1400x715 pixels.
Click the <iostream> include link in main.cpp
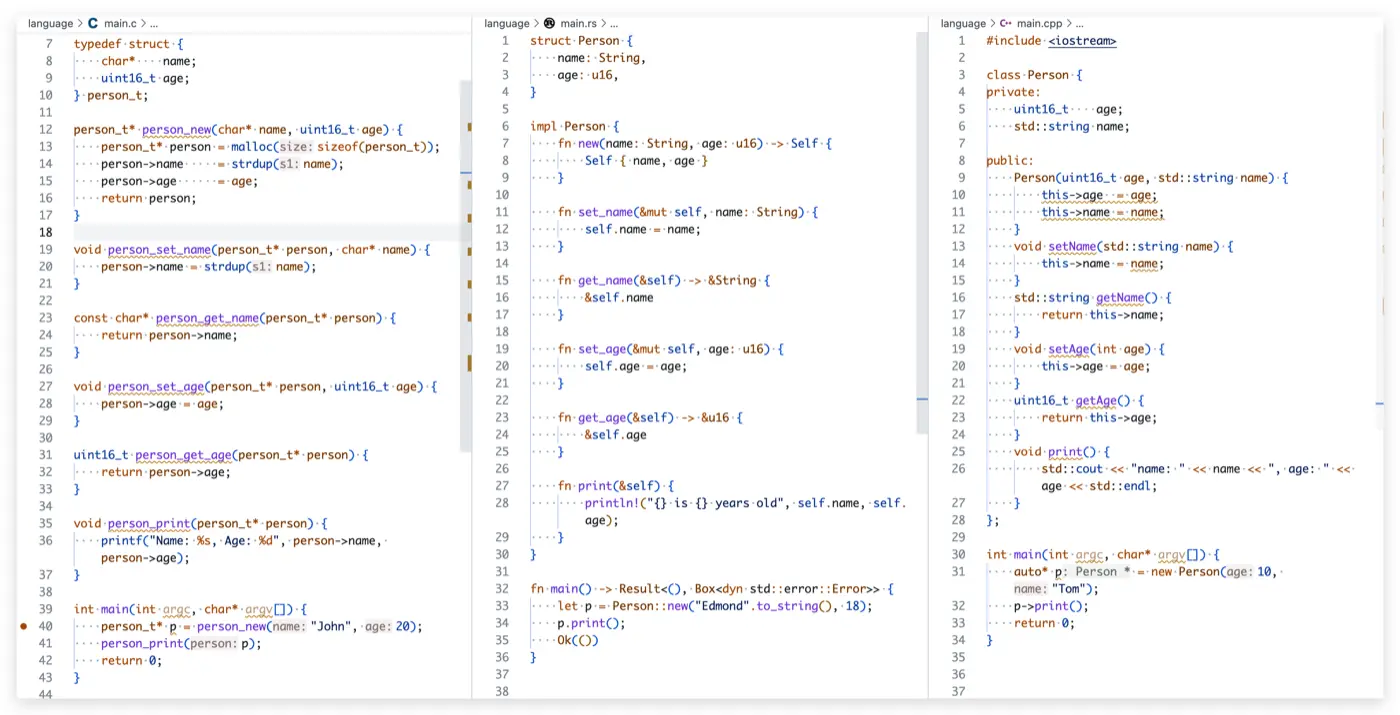click(x=1082, y=41)
